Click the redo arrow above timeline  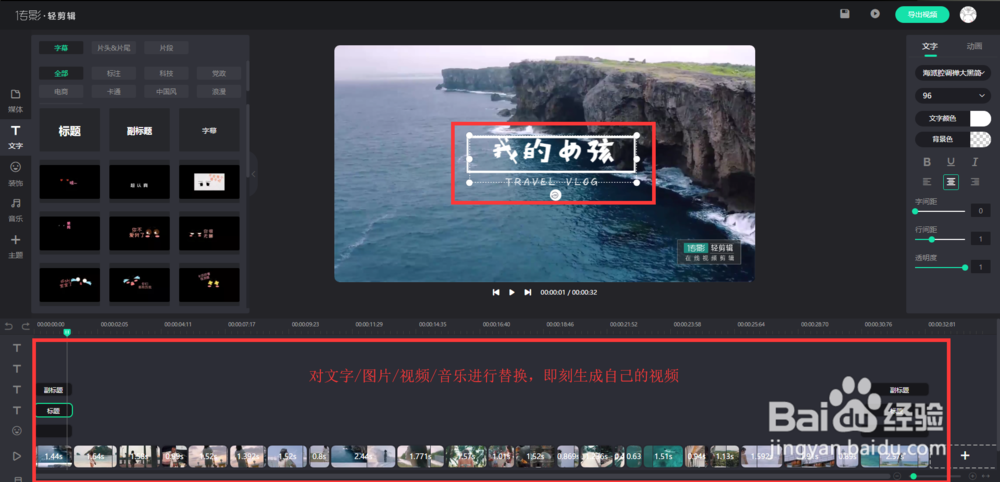[26, 326]
